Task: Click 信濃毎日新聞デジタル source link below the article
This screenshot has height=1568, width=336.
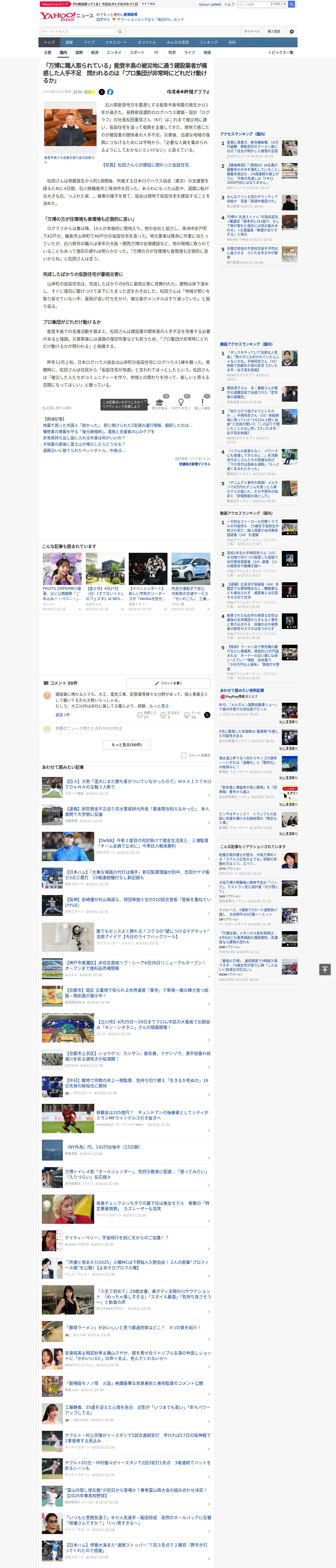Action: pyautogui.click(x=194, y=464)
